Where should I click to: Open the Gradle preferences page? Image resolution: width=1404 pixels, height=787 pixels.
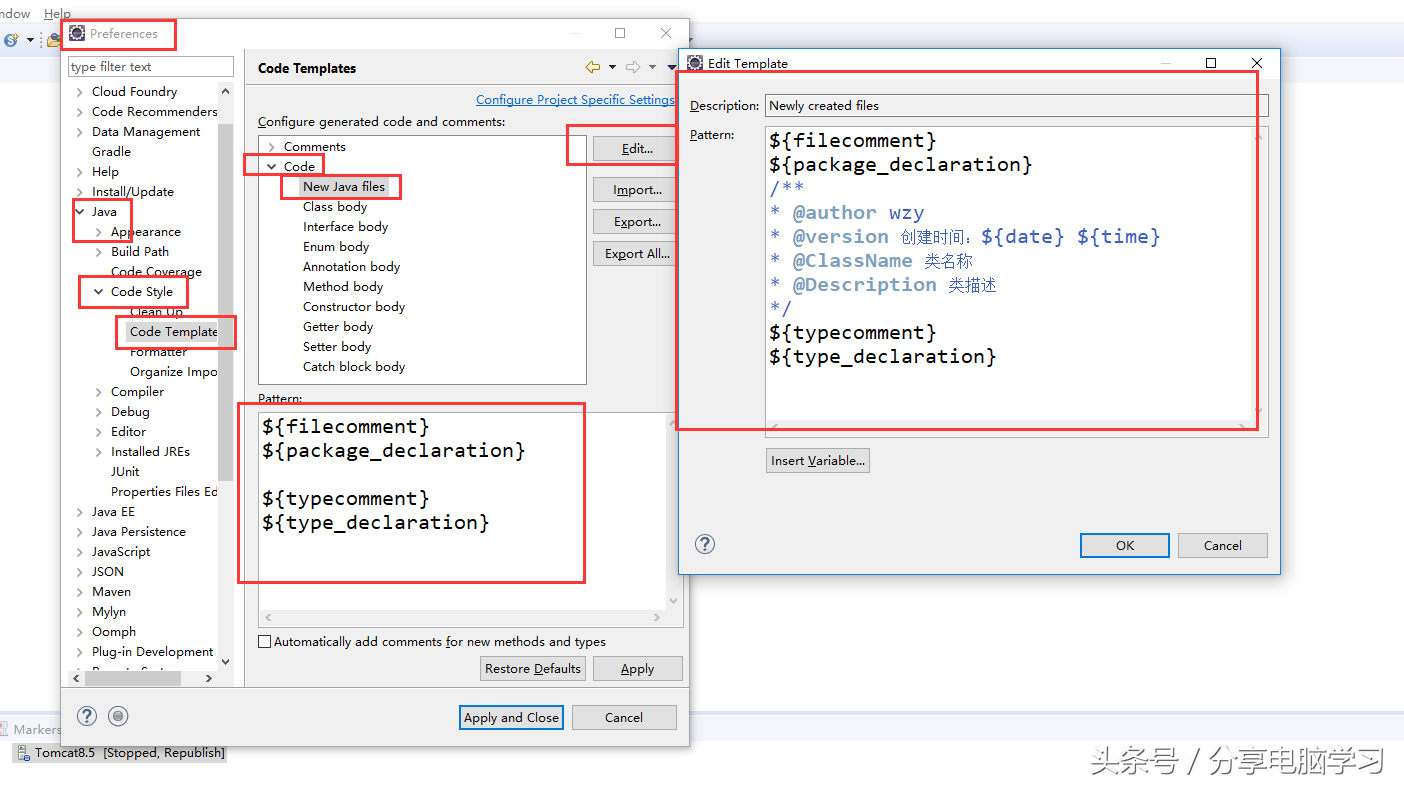[111, 152]
